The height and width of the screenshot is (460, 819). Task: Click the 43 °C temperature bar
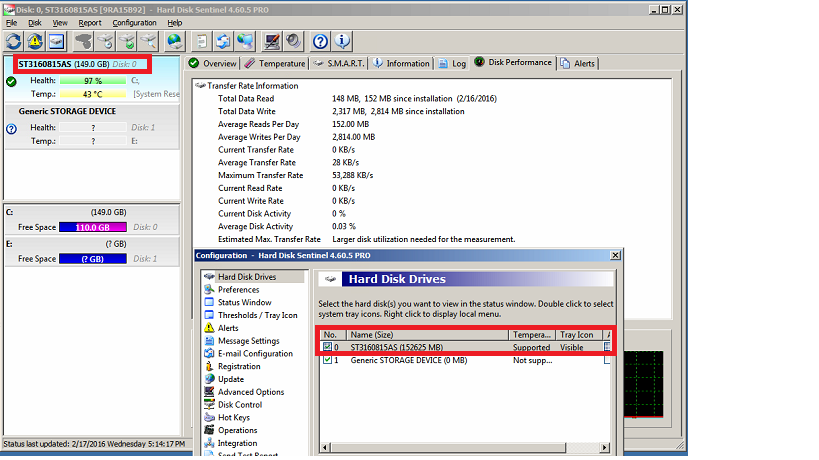pyautogui.click(x=93, y=94)
